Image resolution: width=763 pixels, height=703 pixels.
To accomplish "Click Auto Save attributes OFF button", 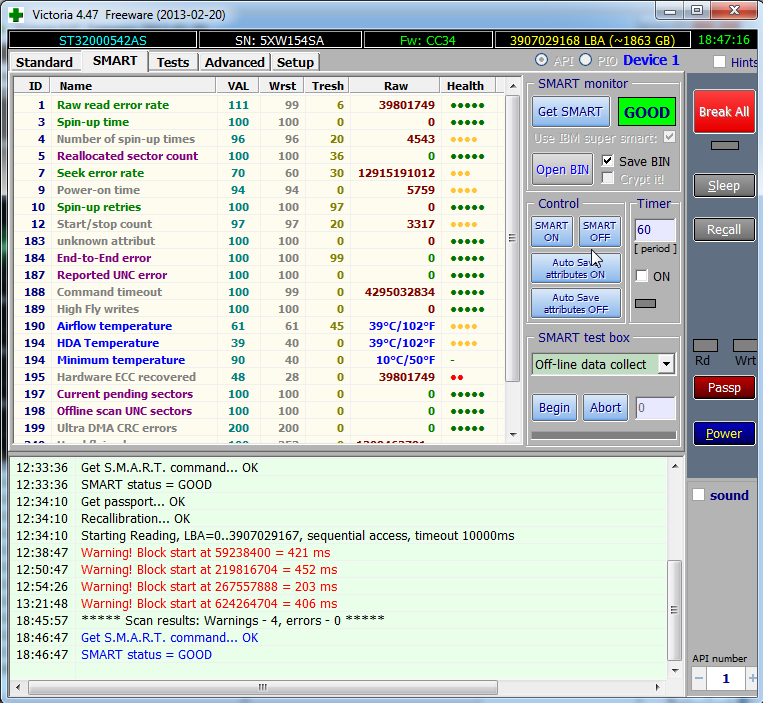I will pyautogui.click(x=576, y=303).
